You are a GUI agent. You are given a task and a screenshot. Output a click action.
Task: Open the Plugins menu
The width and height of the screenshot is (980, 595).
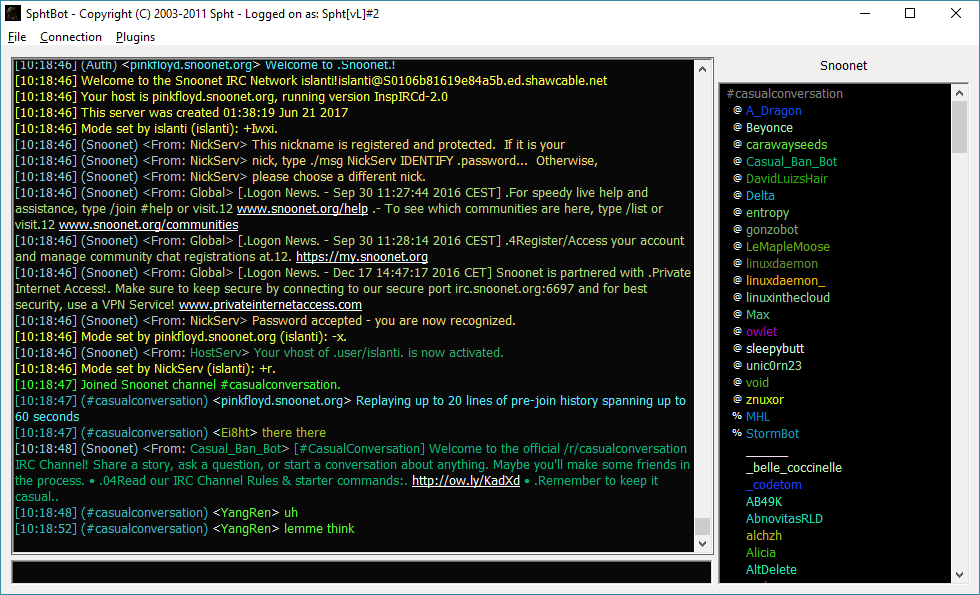135,37
